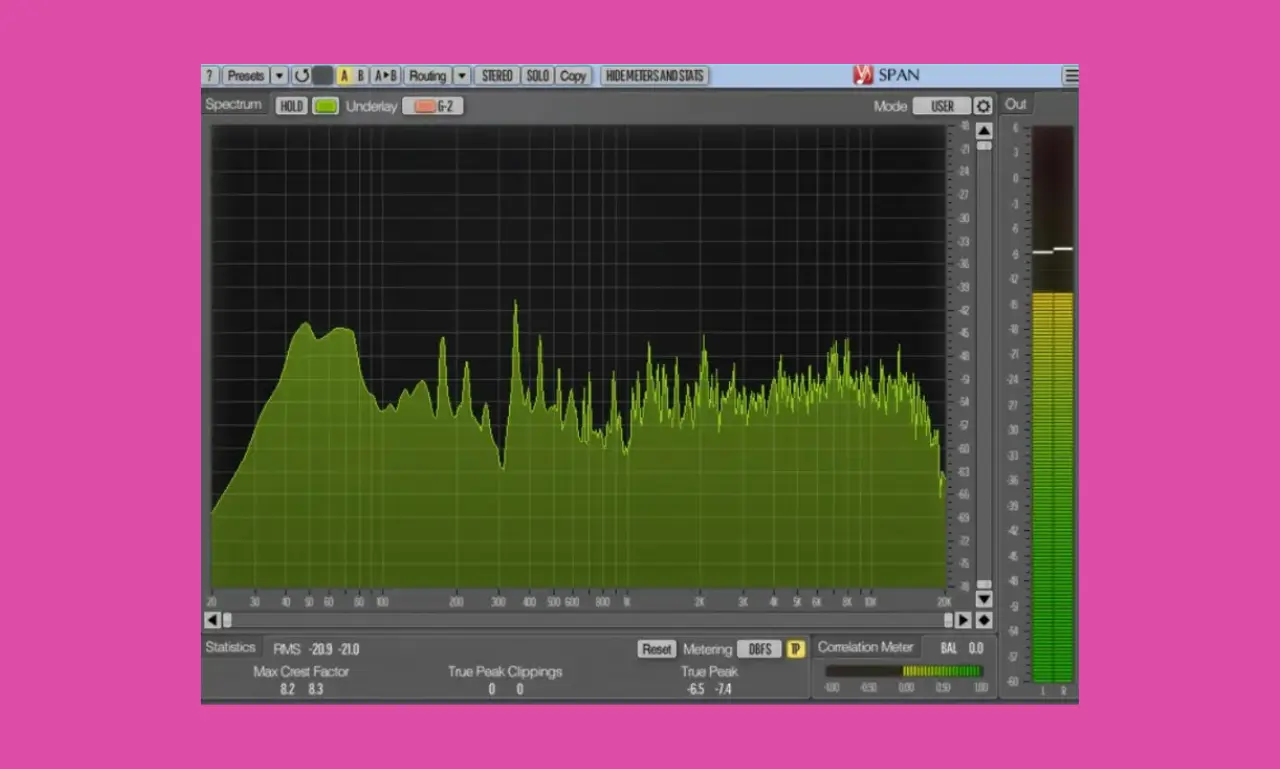The height and width of the screenshot is (769, 1280).
Task: Click the correlation meter bar
Action: (x=905, y=672)
